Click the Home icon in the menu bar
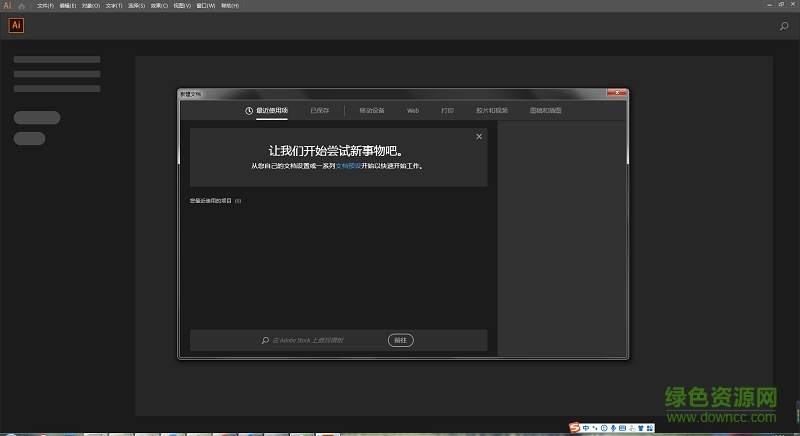This screenshot has width=800, height=436. pos(22,6)
